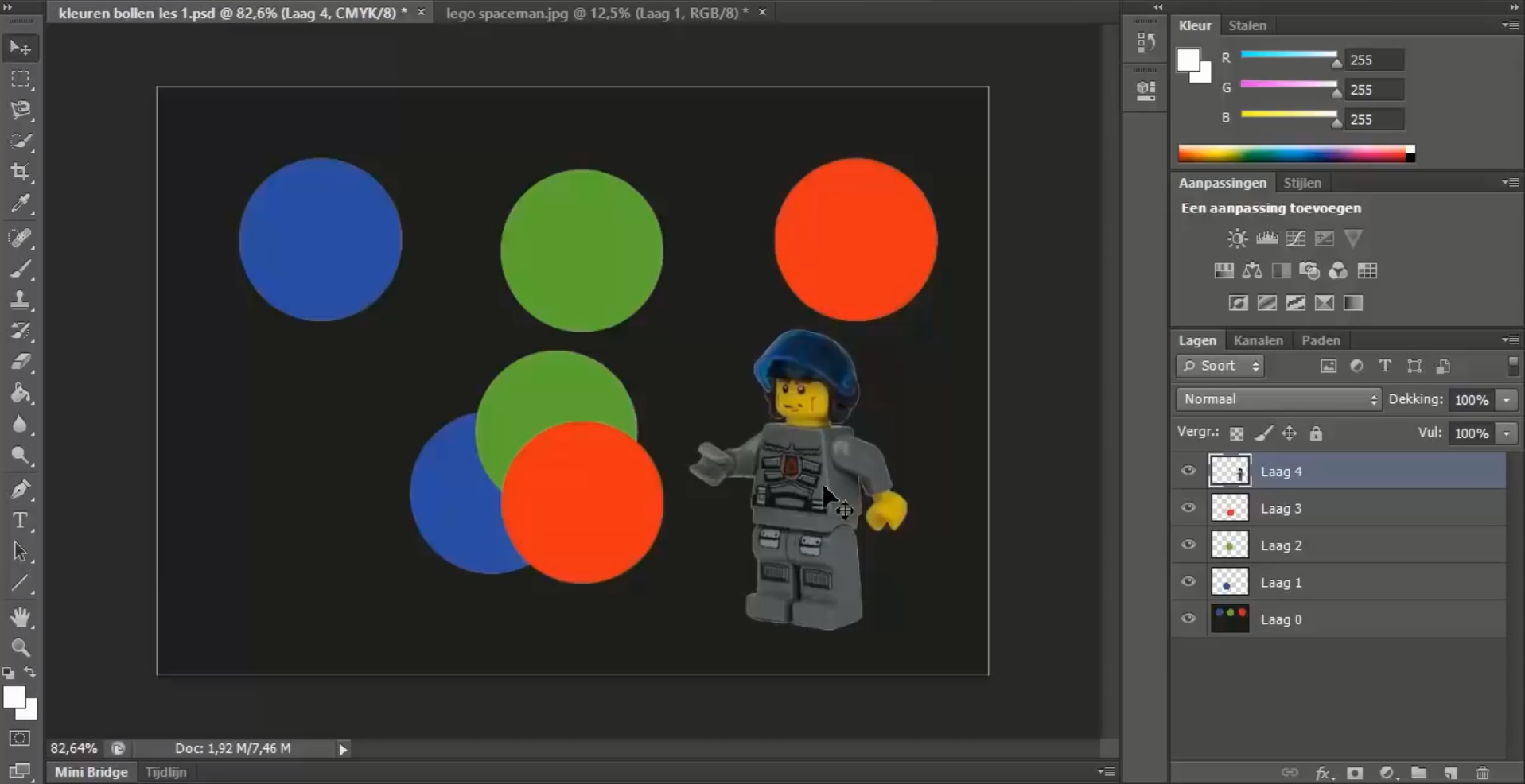
Task: Open the Tijdlijn panel
Action: (x=166, y=772)
